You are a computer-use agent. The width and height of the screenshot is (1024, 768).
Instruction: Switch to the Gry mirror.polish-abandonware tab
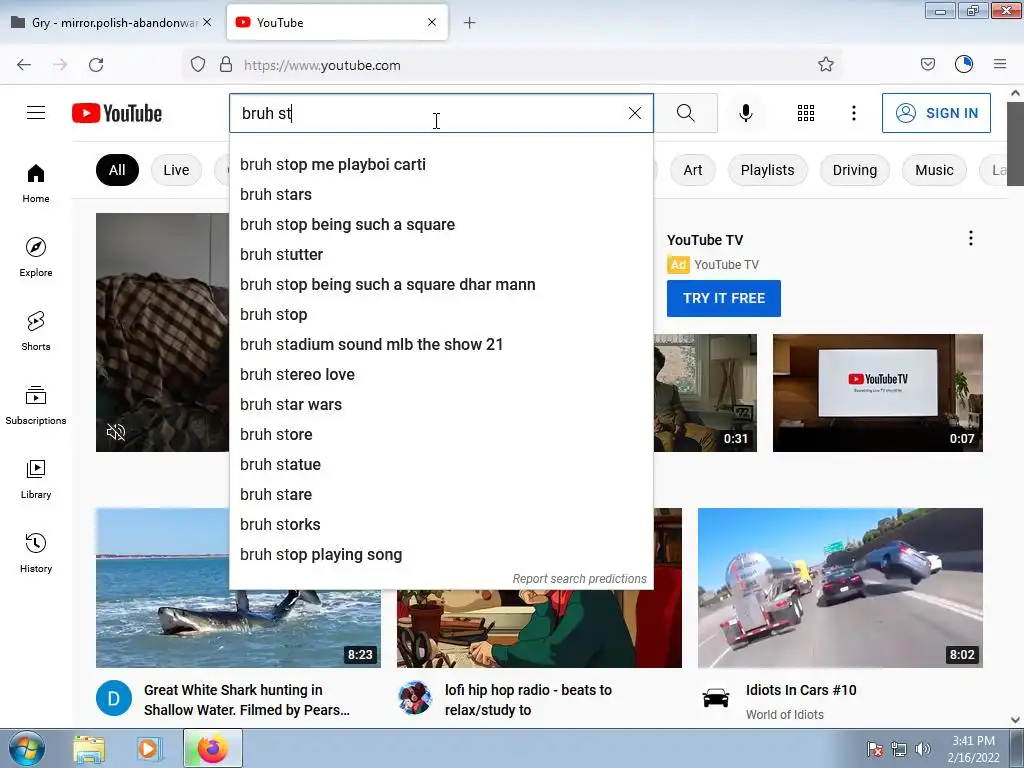[112, 22]
